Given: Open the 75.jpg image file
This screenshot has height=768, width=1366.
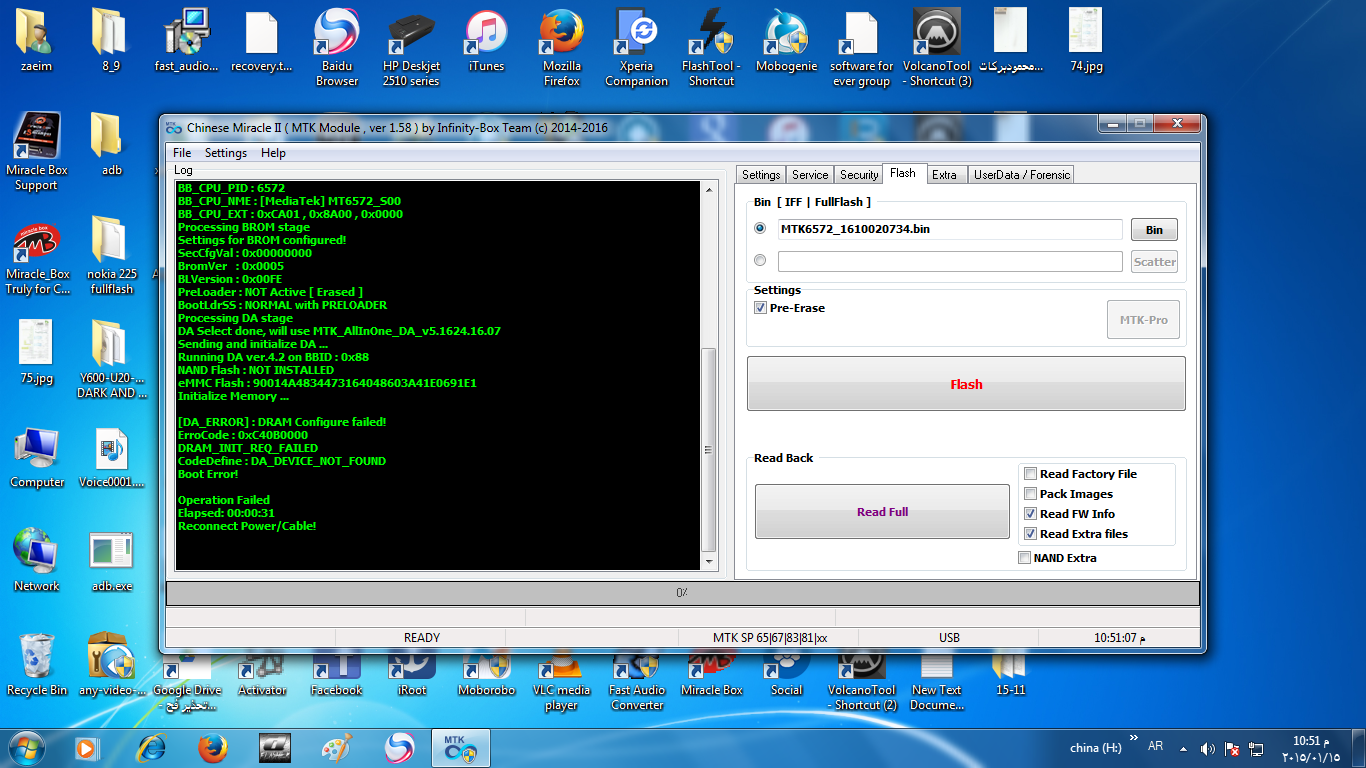Looking at the screenshot, I should [36, 353].
